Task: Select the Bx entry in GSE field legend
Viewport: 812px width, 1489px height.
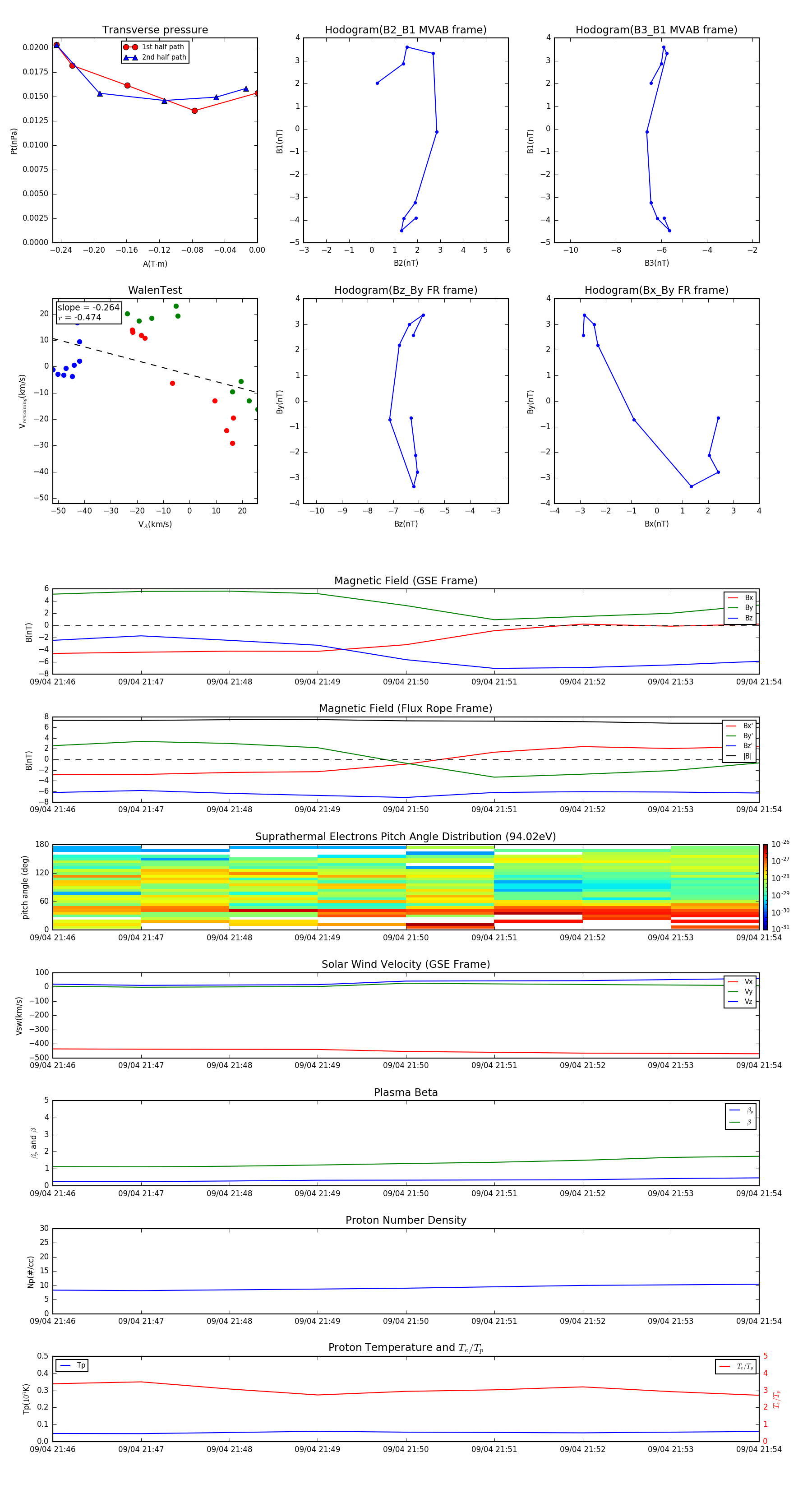Action: [740, 598]
